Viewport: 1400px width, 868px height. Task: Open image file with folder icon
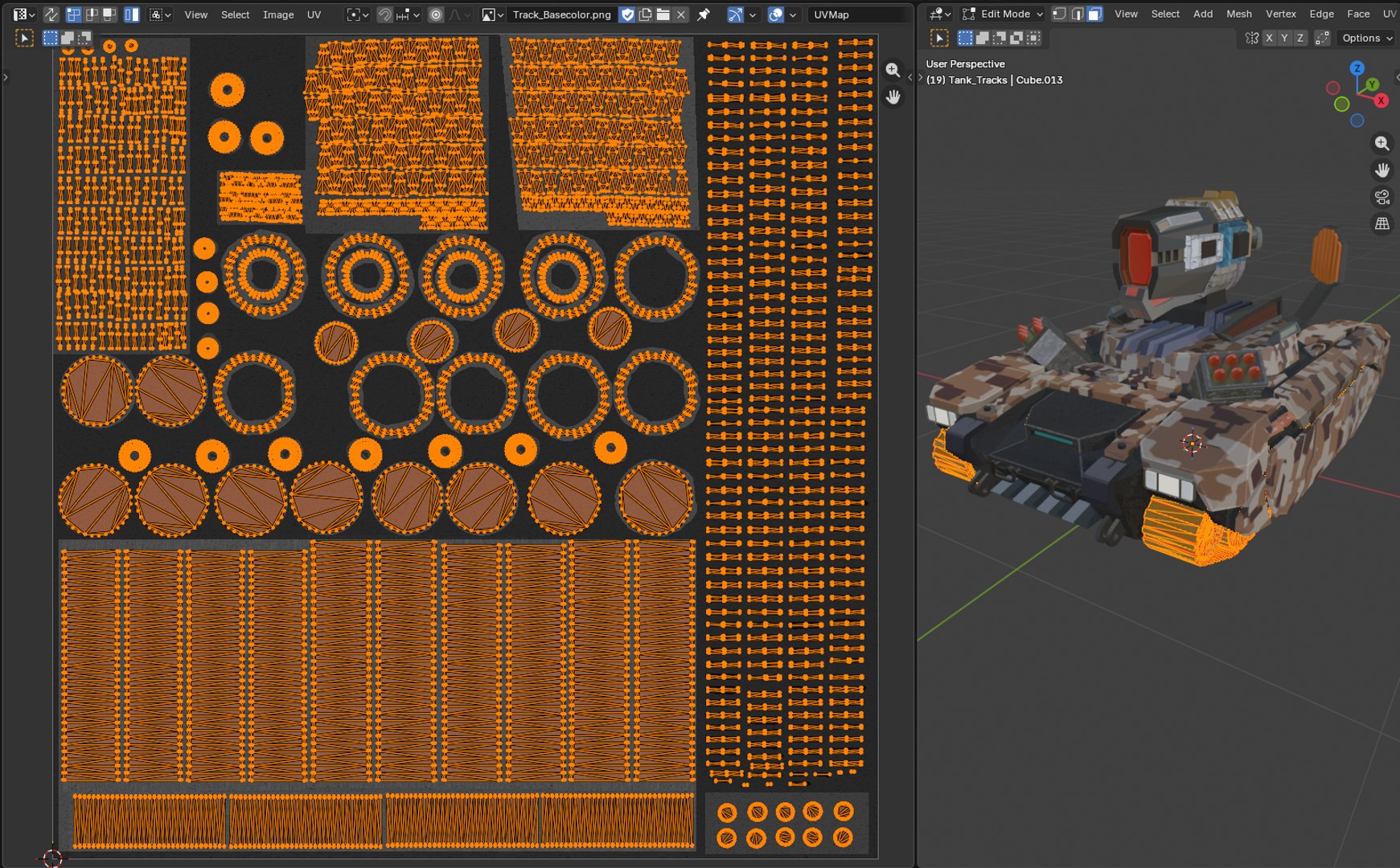tap(663, 14)
